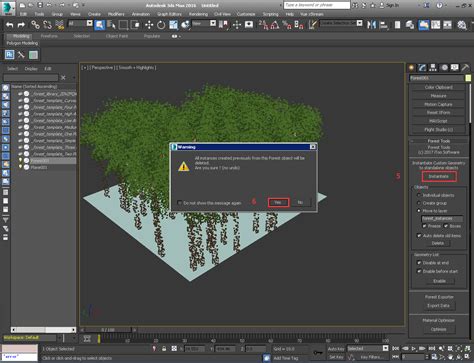Toggle the Percent Snap icon
474x363 pixels.
[287, 25]
